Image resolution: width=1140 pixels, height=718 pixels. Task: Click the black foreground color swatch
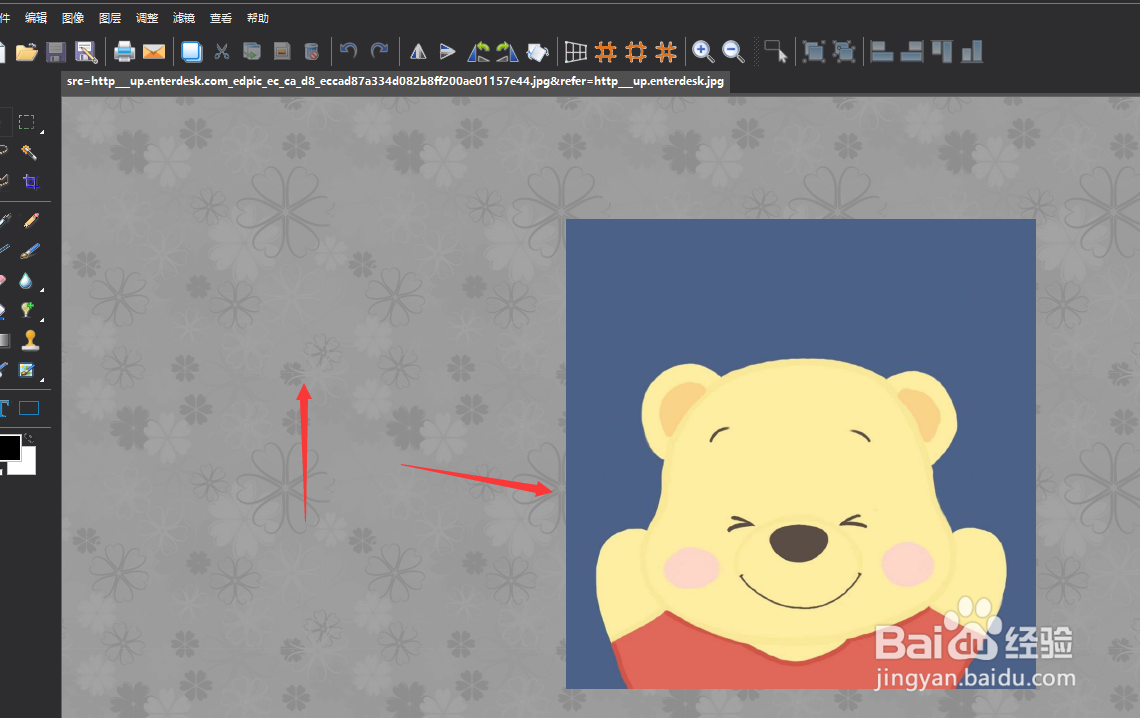[x=9, y=448]
